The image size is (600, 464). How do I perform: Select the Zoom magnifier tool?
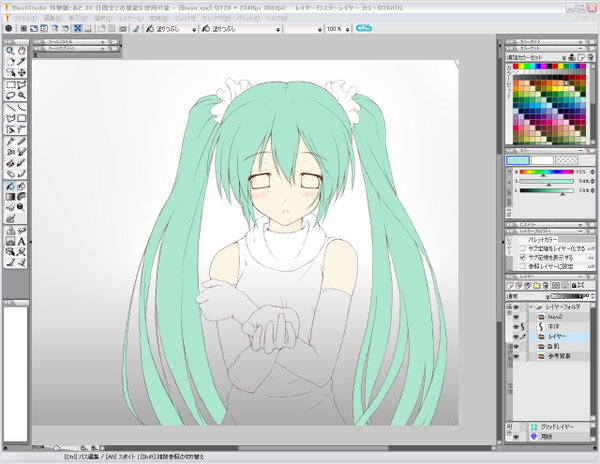pos(10,51)
